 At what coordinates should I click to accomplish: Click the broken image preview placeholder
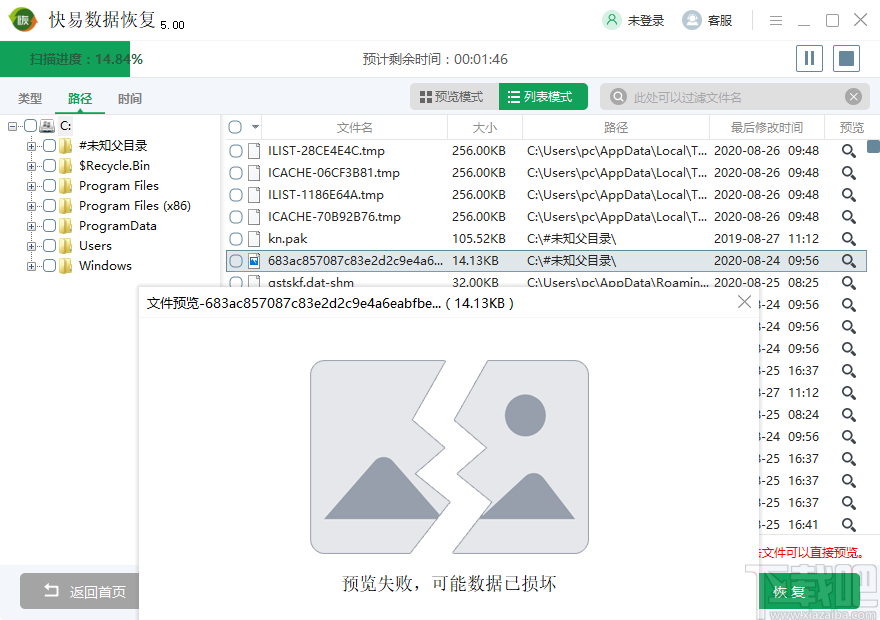(x=450, y=457)
